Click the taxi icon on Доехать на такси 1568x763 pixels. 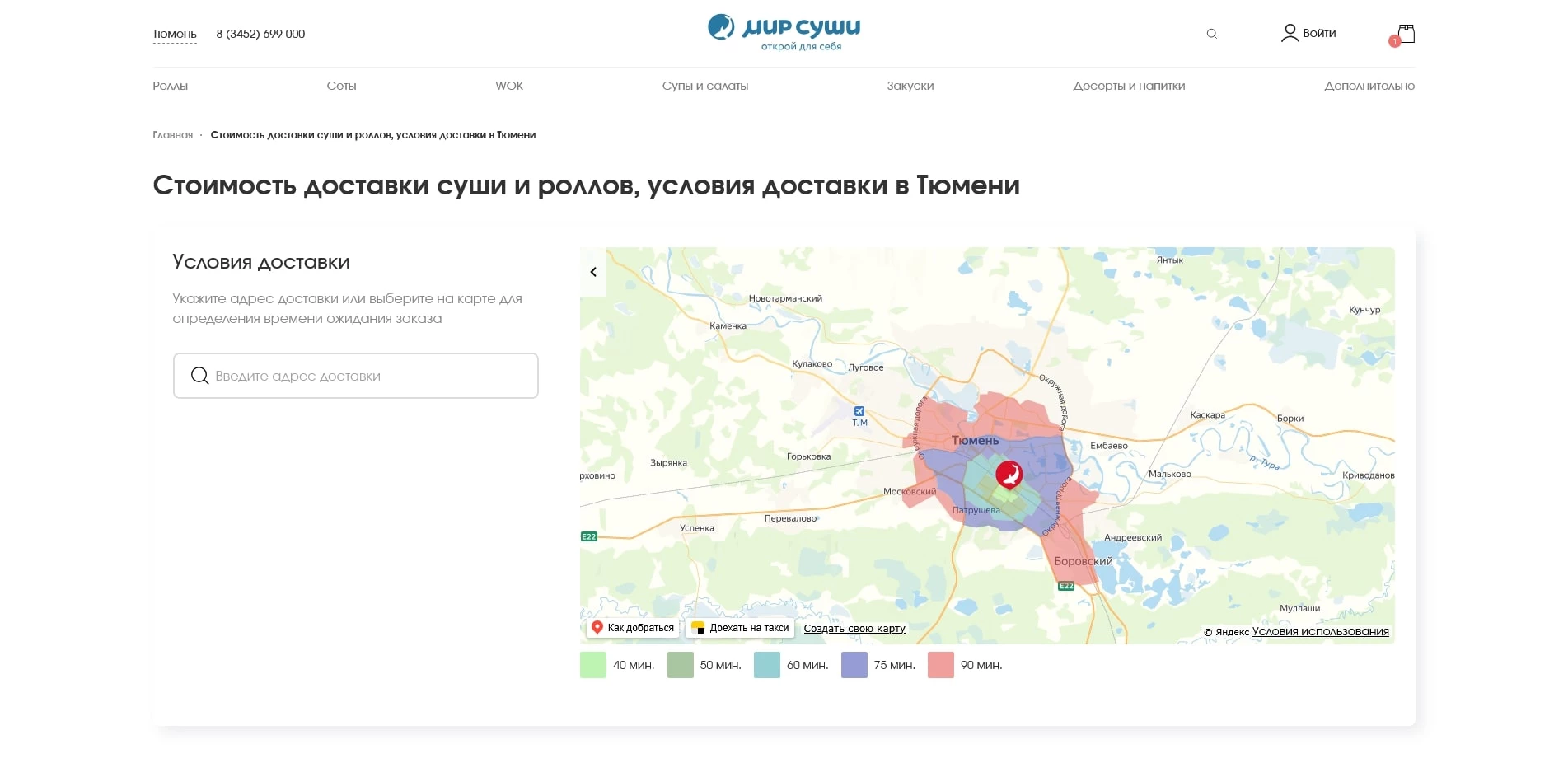(x=697, y=627)
